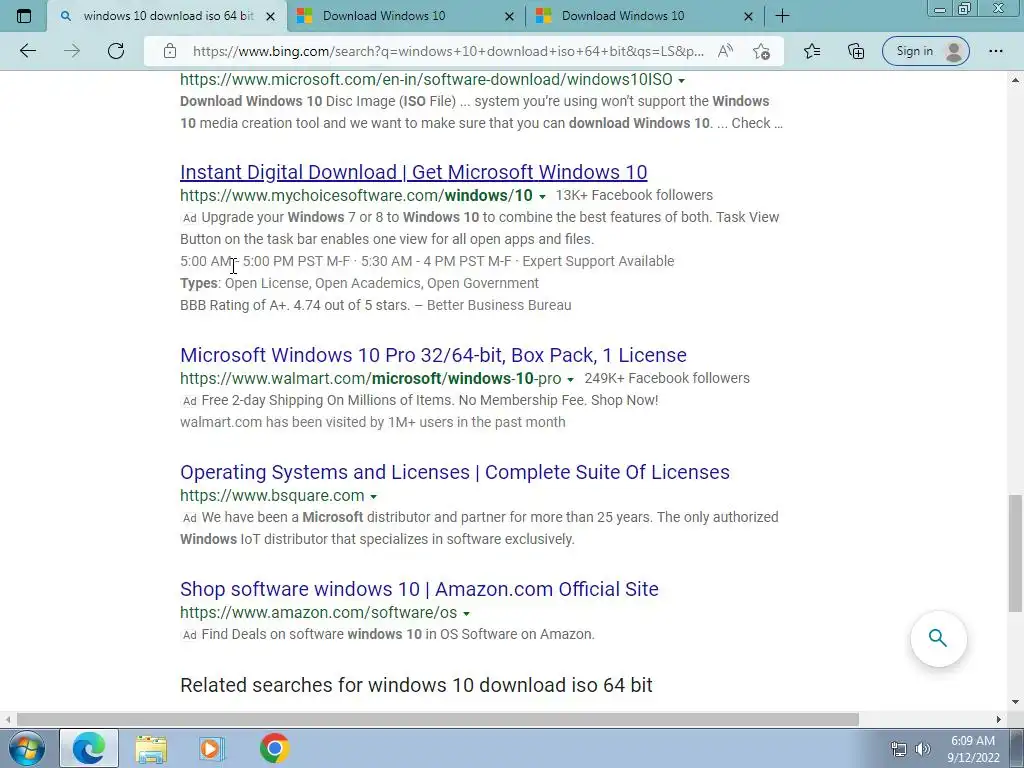Open the Read aloud icon
This screenshot has width=1024, height=768.
(725, 51)
